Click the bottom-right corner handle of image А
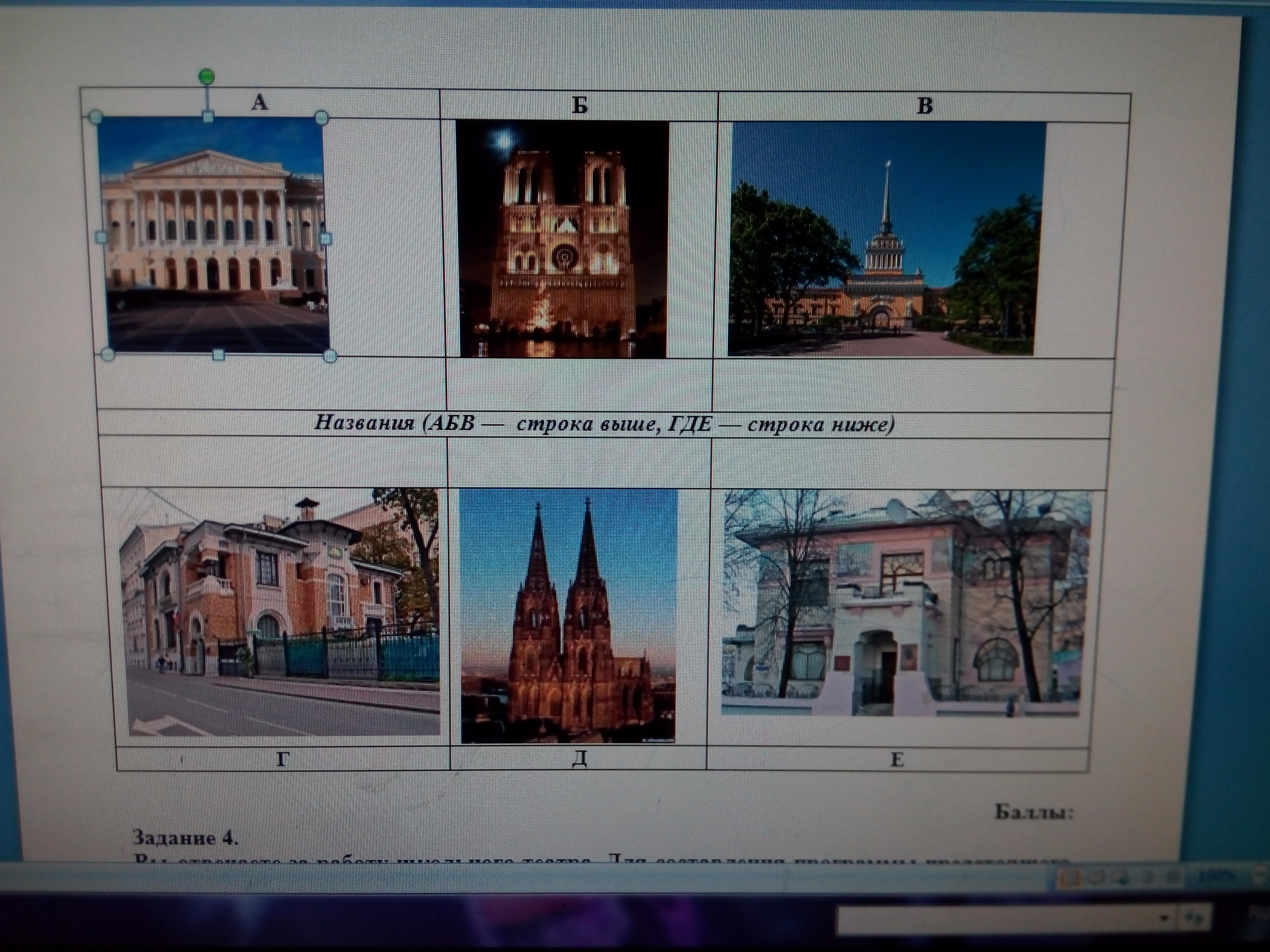1270x952 pixels. click(x=329, y=356)
